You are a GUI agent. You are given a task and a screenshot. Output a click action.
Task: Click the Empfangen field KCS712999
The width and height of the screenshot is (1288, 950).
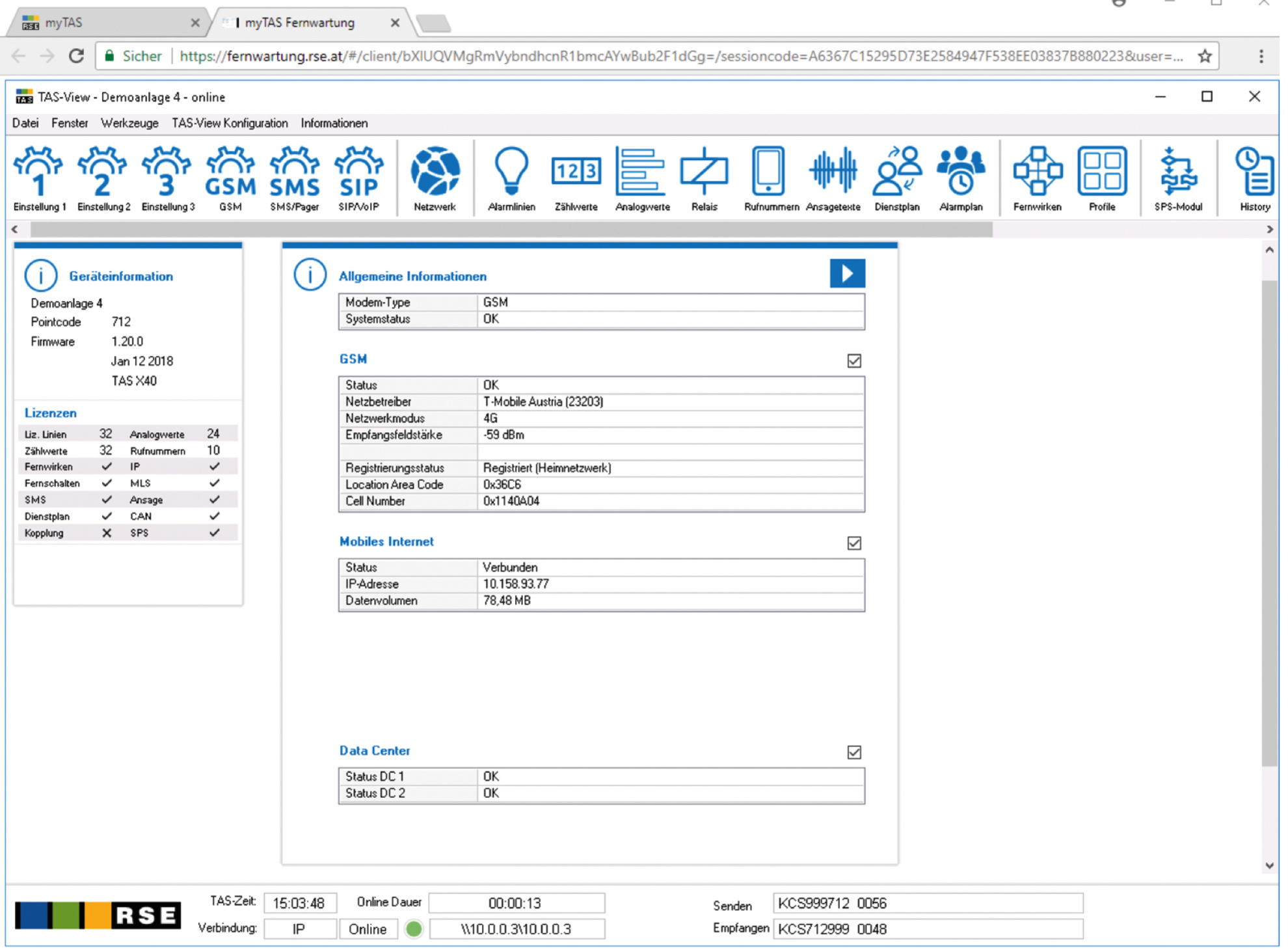928,929
